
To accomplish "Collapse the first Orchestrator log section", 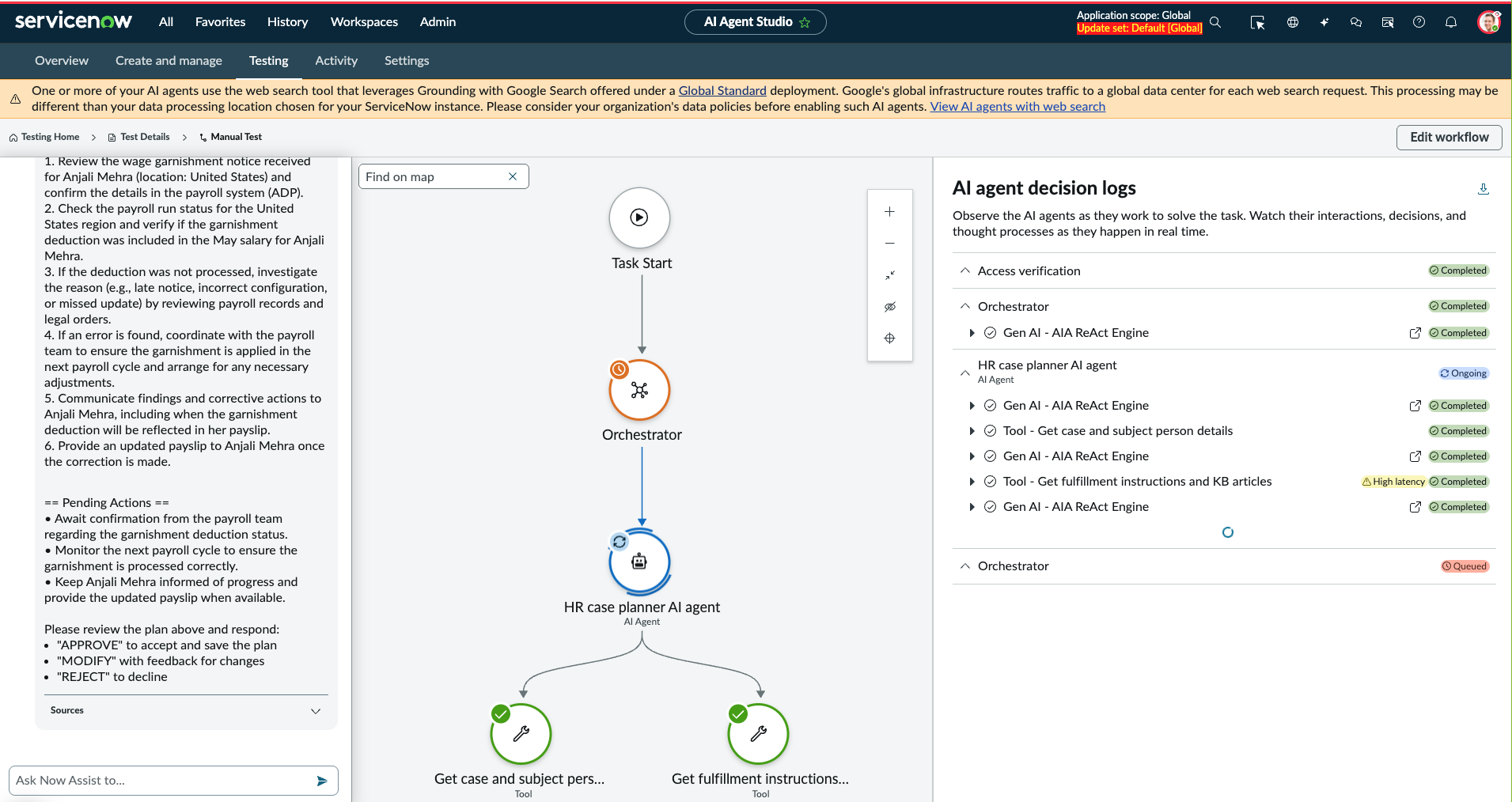I will [964, 306].
